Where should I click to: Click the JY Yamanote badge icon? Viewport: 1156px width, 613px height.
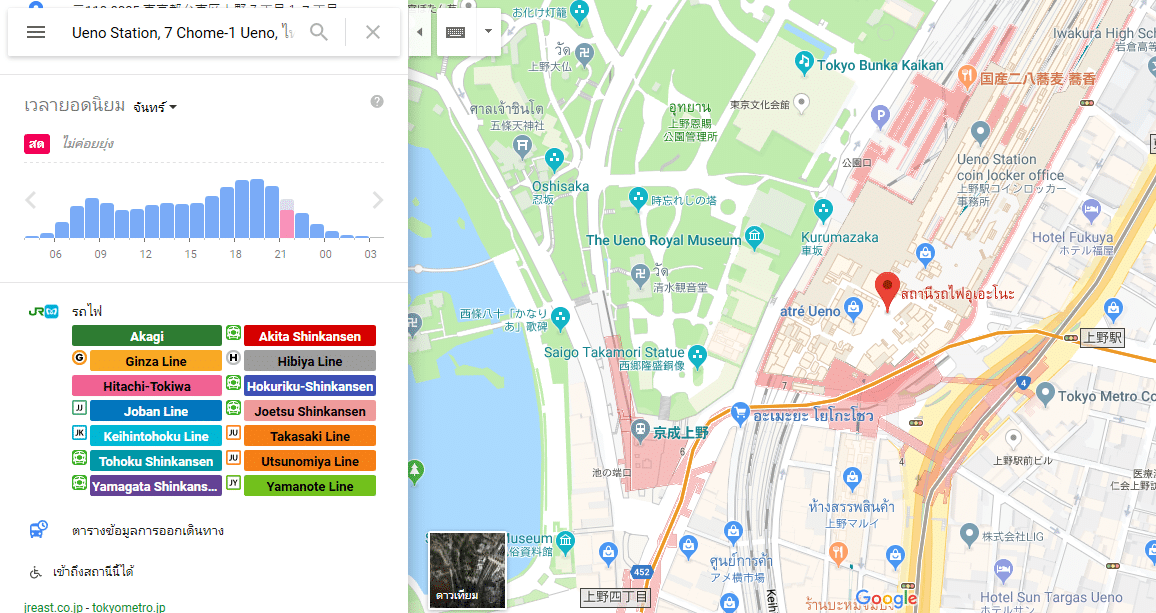point(233,483)
